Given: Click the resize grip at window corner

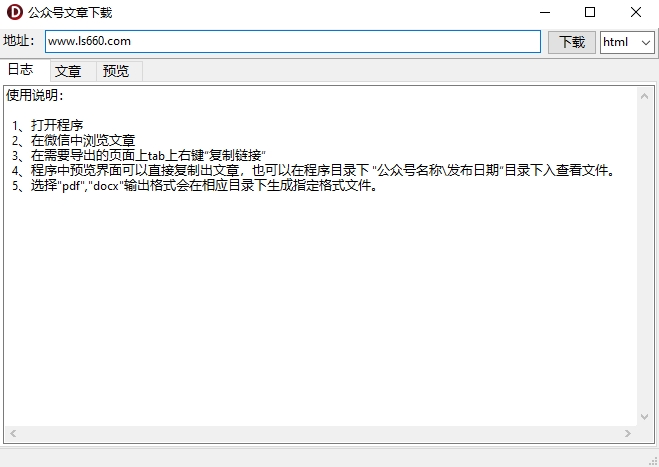Looking at the screenshot, I should click(651, 459).
